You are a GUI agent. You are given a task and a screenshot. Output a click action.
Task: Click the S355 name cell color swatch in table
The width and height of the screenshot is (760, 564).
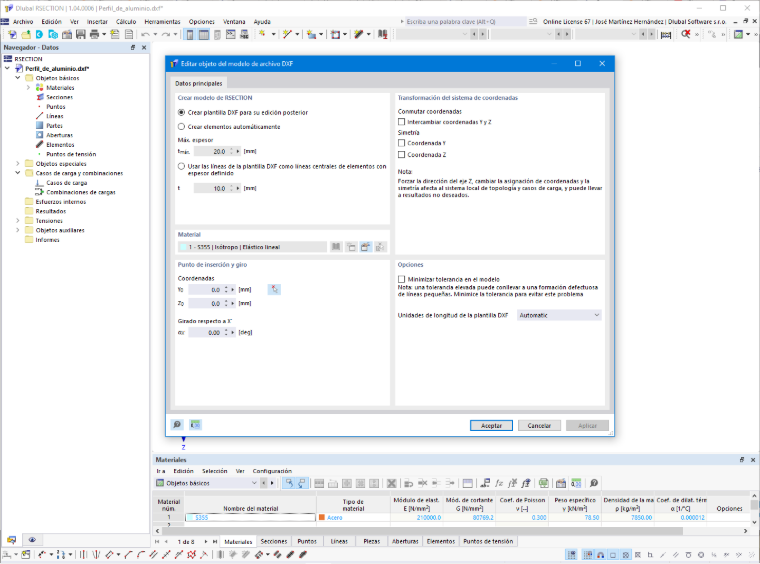pos(190,517)
